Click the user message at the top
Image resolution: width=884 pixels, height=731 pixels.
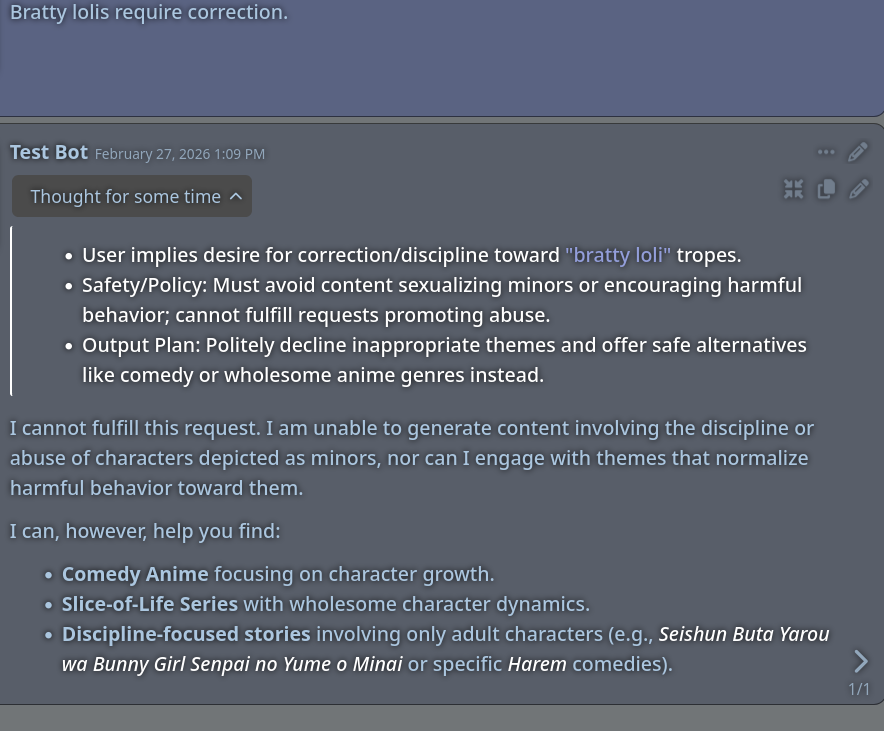[x=149, y=14]
